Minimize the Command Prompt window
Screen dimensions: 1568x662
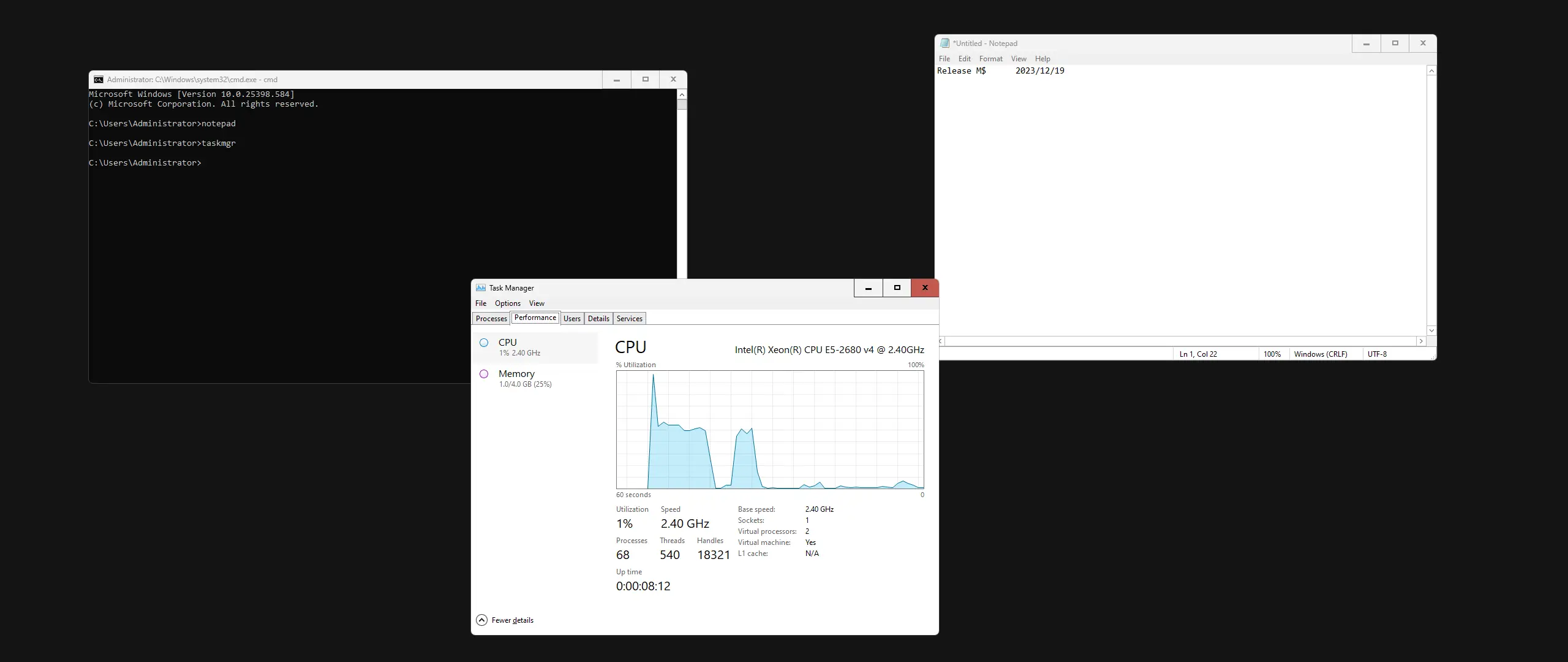(x=617, y=80)
